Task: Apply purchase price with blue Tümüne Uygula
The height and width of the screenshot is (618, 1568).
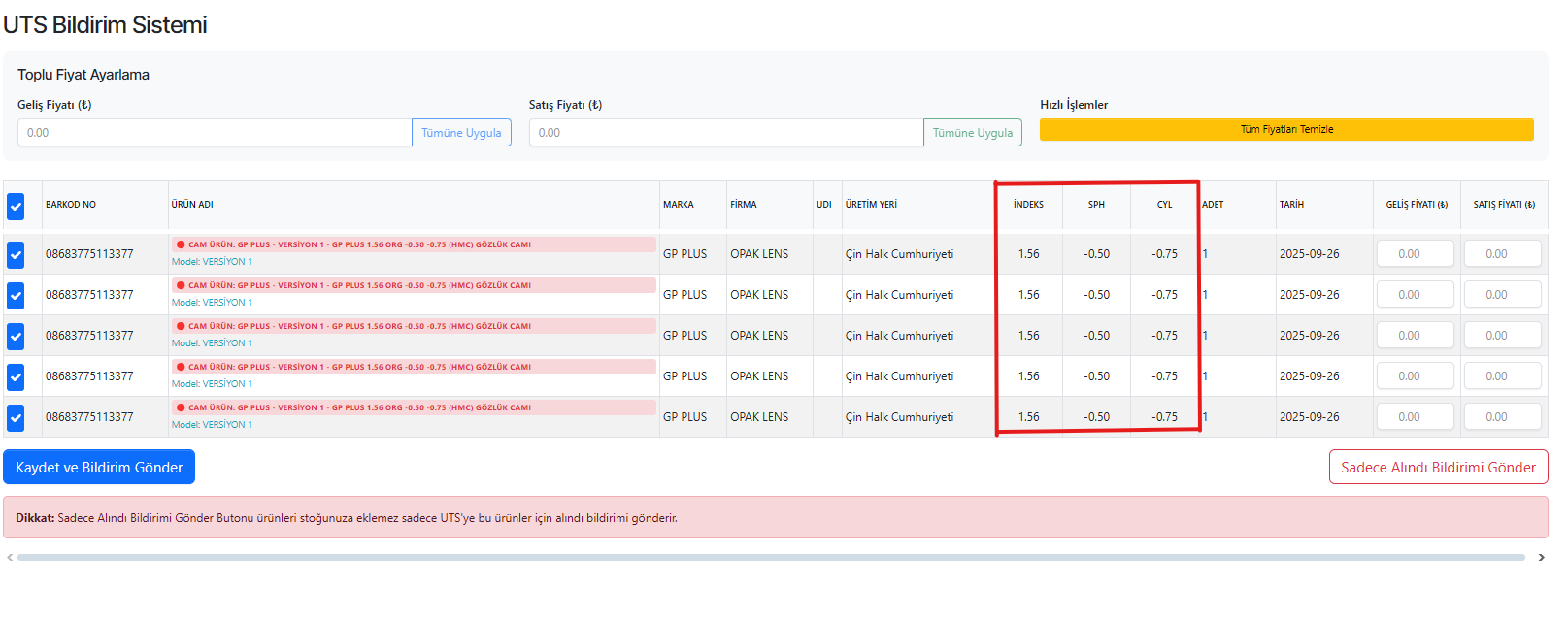Action: point(461,133)
